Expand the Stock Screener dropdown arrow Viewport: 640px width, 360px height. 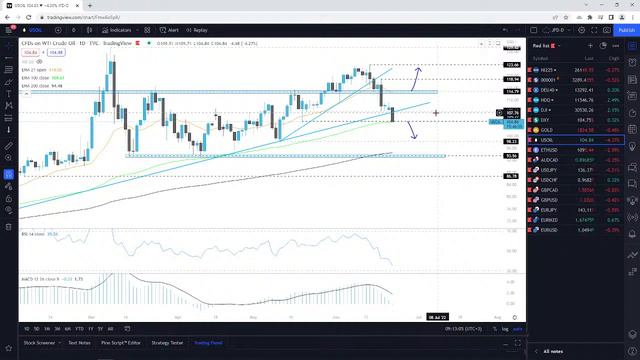60,343
